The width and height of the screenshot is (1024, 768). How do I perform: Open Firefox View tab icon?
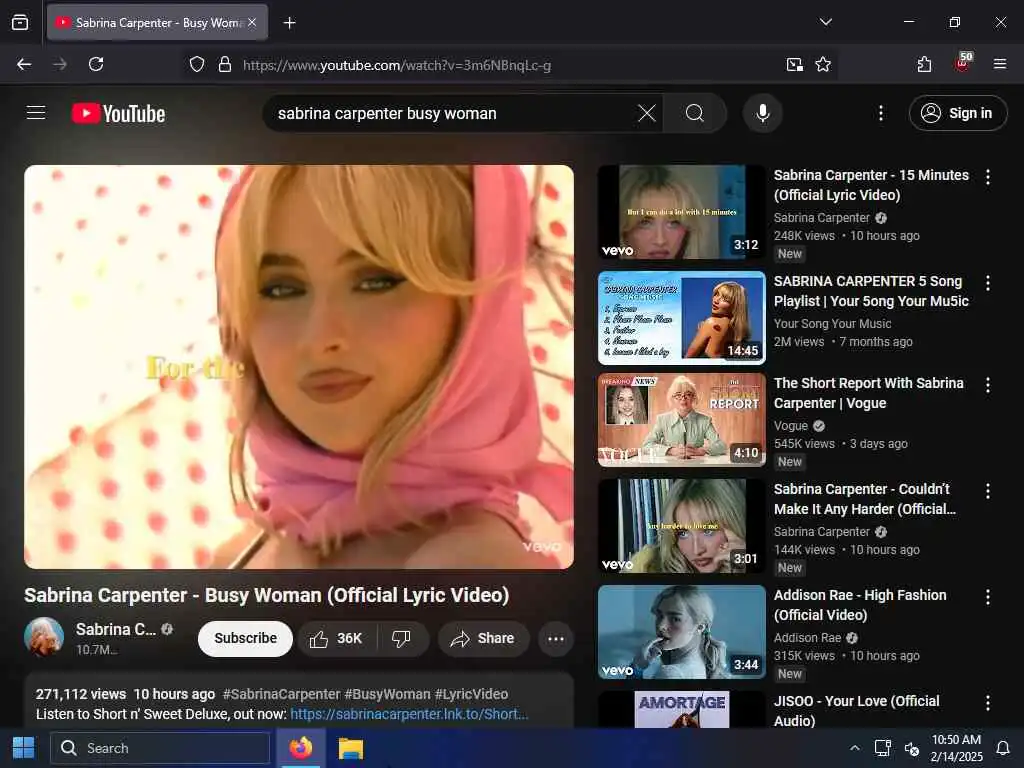coord(20,23)
